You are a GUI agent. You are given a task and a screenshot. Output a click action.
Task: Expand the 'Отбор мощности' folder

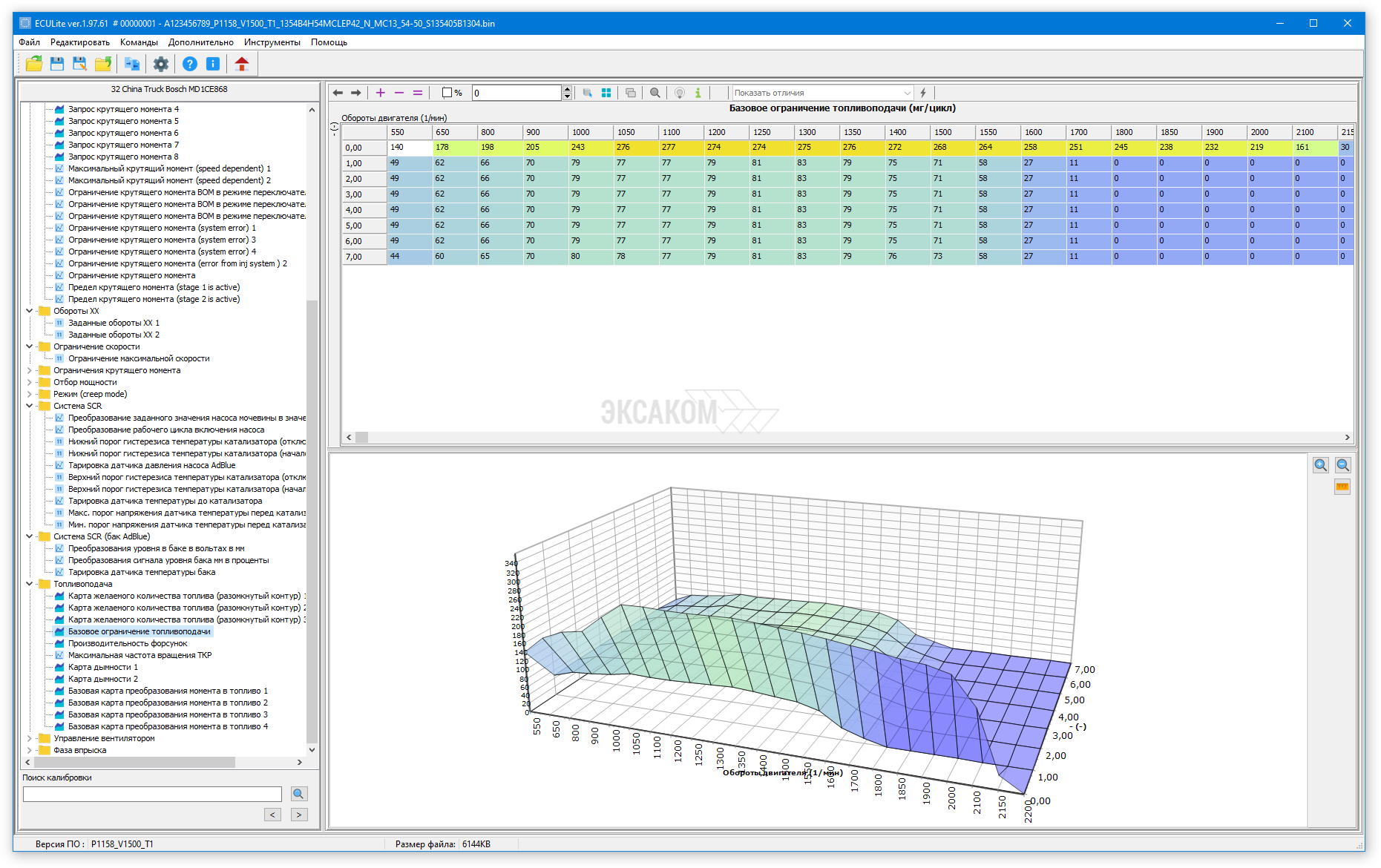tap(30, 382)
